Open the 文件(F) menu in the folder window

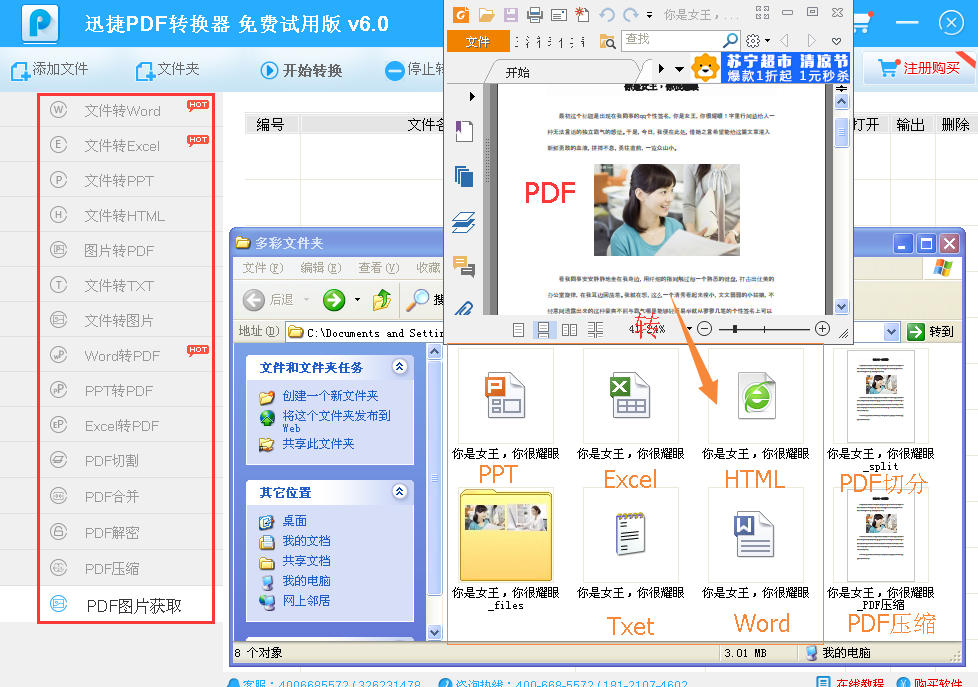(x=263, y=268)
